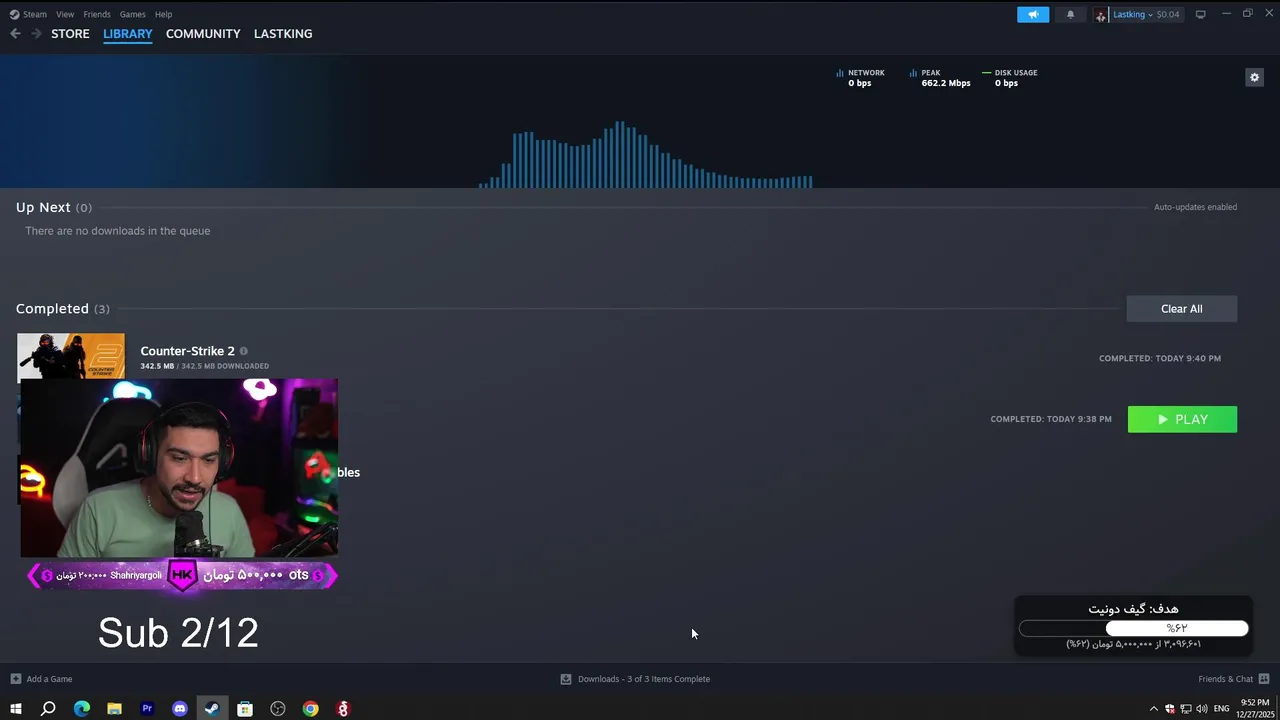Open File Explorer from taskbar
Image resolution: width=1280 pixels, height=720 pixels.
pos(114,709)
